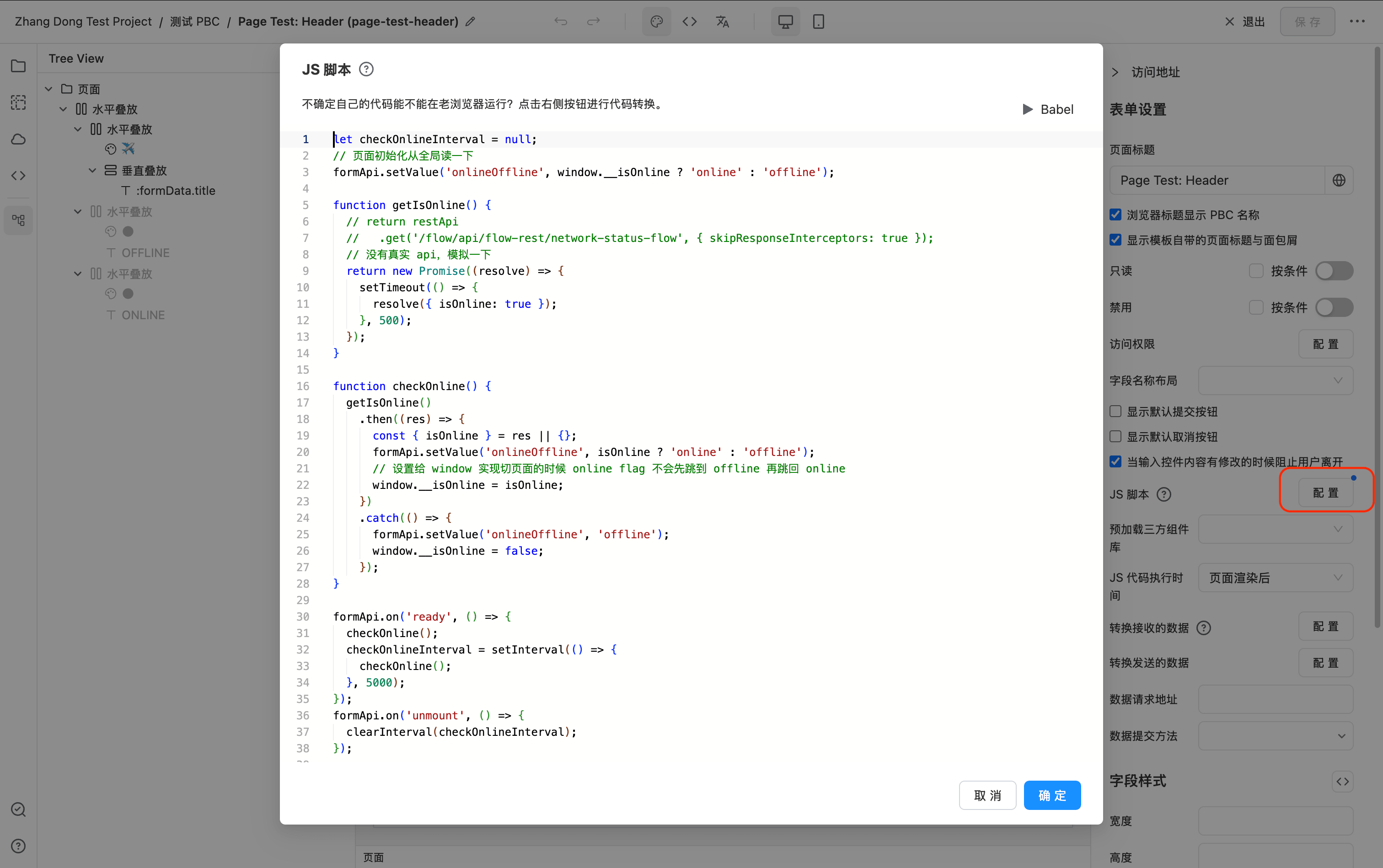Click the check-search icon at sidebar bottom
The height and width of the screenshot is (868, 1383).
[18, 809]
